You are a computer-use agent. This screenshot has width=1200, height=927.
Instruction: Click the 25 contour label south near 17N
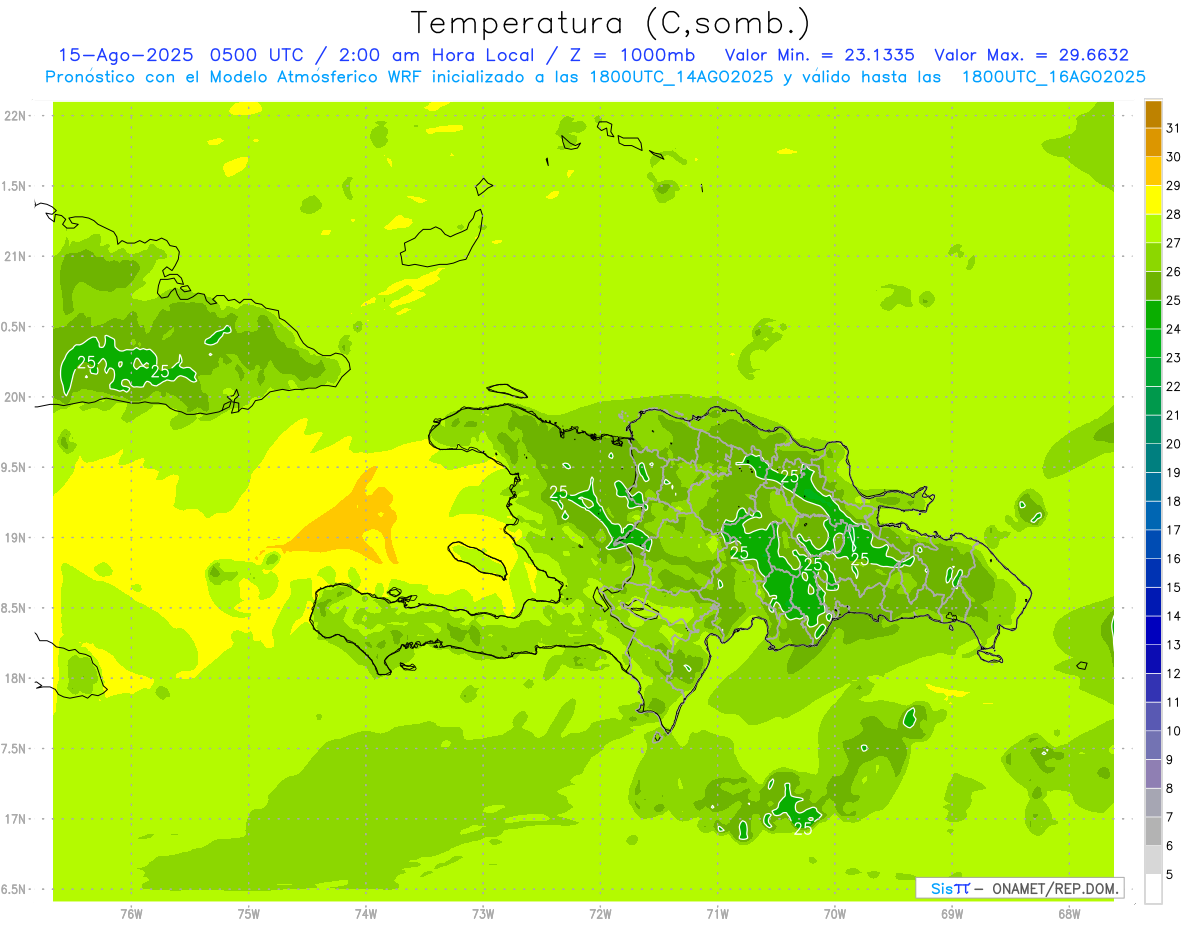click(803, 828)
